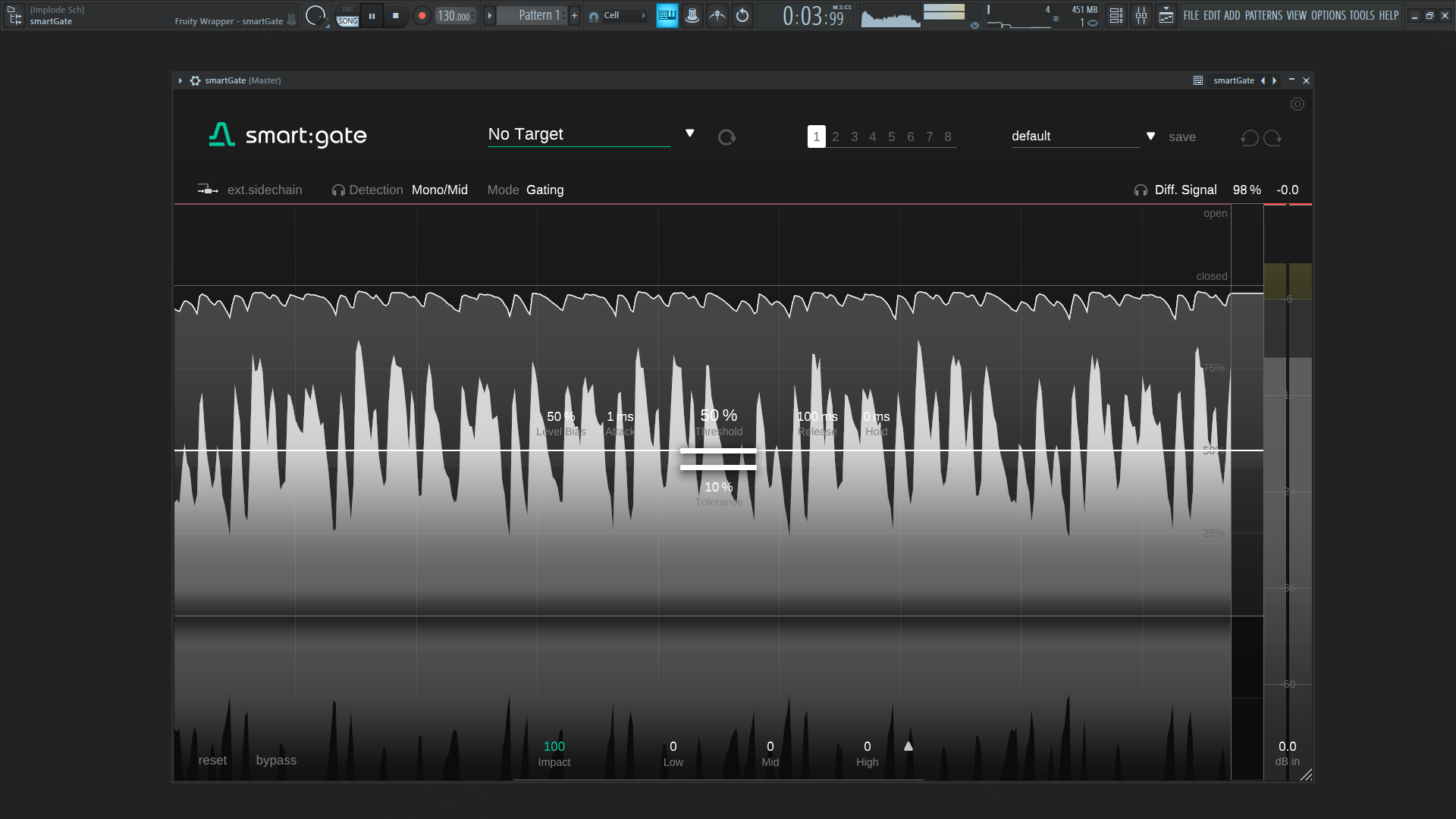Change the Gating mode setting
The image size is (1456, 819).
545,190
